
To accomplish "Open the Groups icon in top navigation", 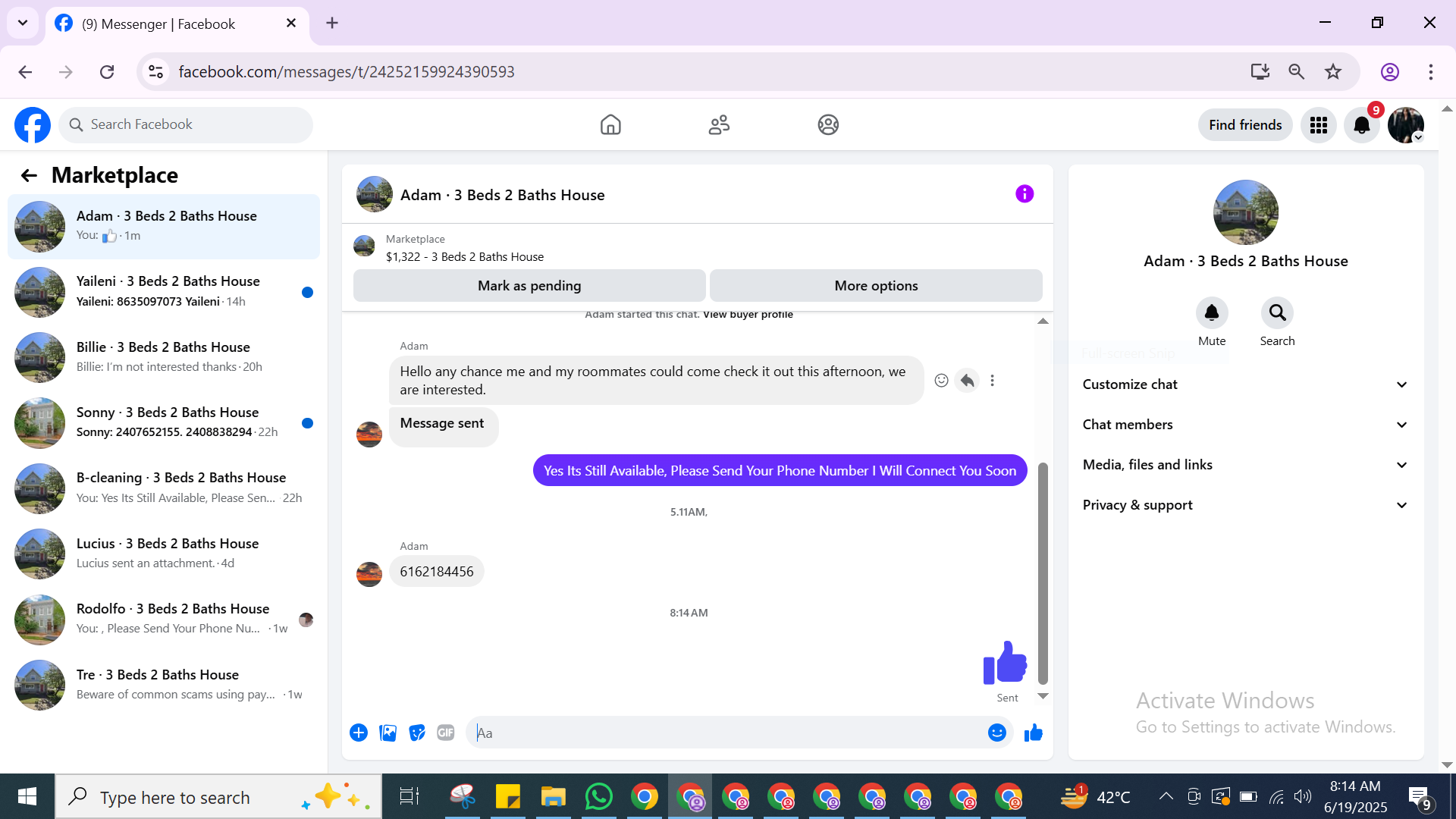I will [828, 125].
